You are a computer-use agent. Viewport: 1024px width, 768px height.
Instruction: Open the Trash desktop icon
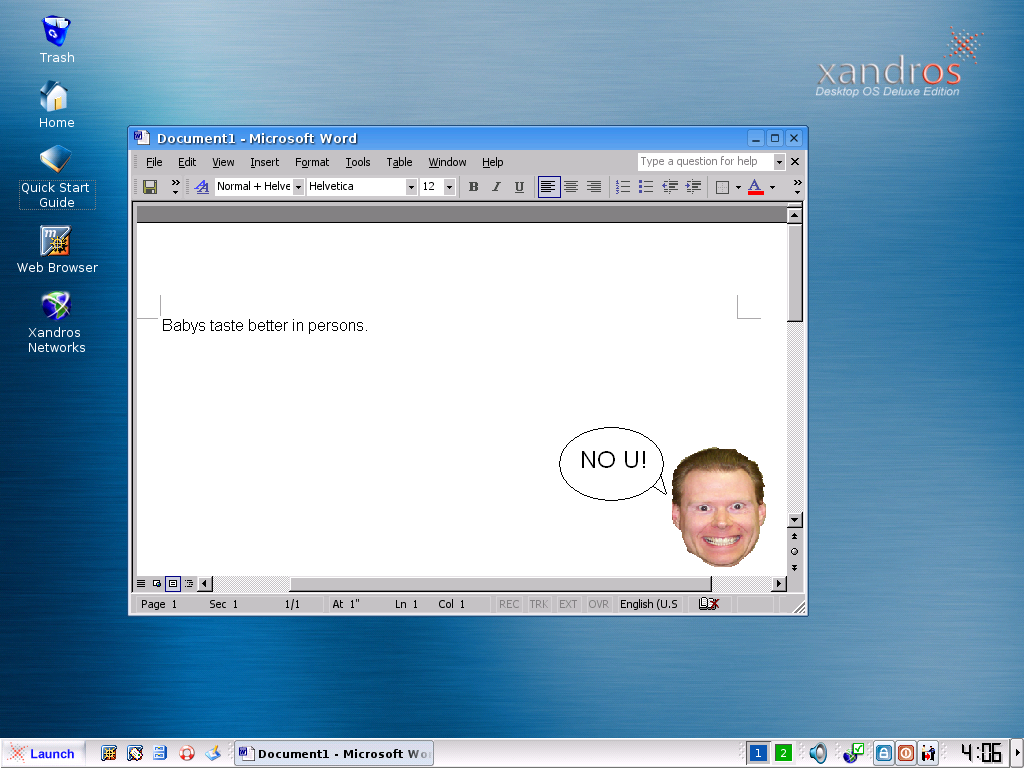point(56,40)
